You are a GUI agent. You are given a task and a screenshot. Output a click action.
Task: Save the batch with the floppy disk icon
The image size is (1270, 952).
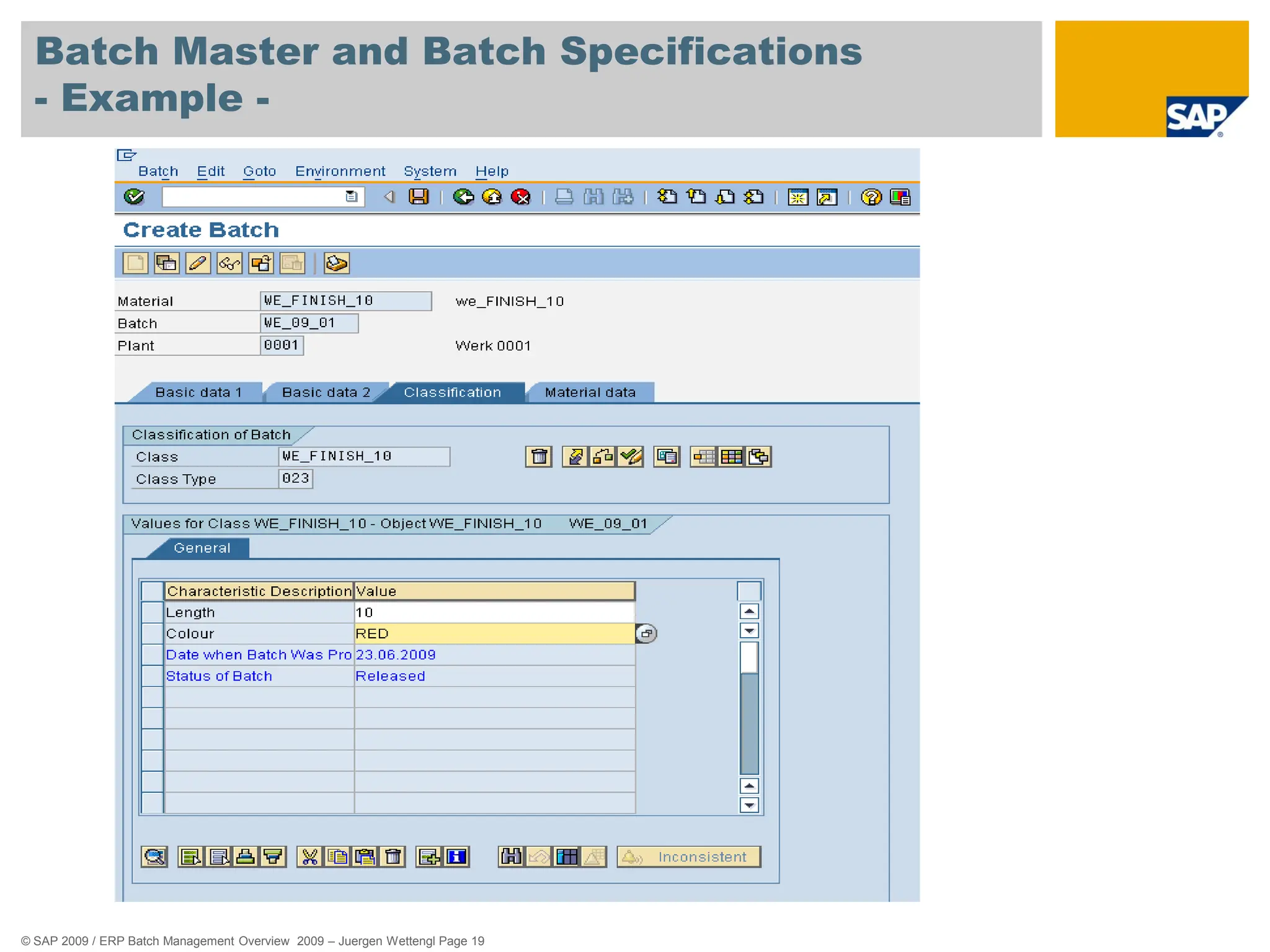tap(419, 197)
